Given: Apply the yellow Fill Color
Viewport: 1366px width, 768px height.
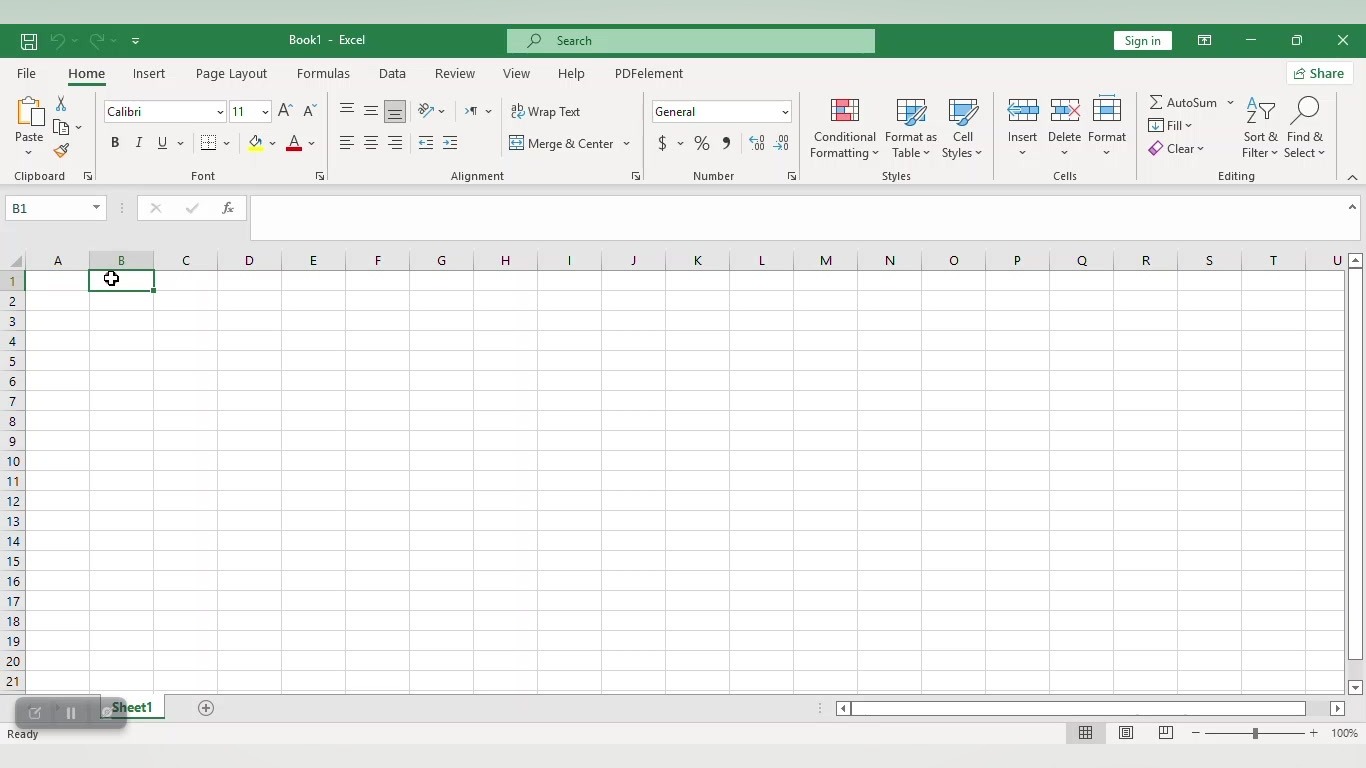Looking at the screenshot, I should click(x=256, y=143).
